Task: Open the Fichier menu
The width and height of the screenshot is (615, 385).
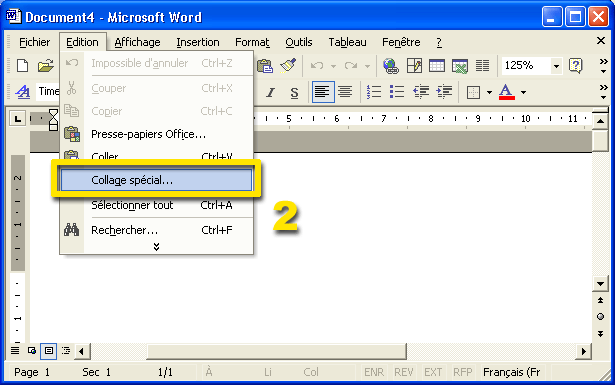Action: pyautogui.click(x=35, y=42)
